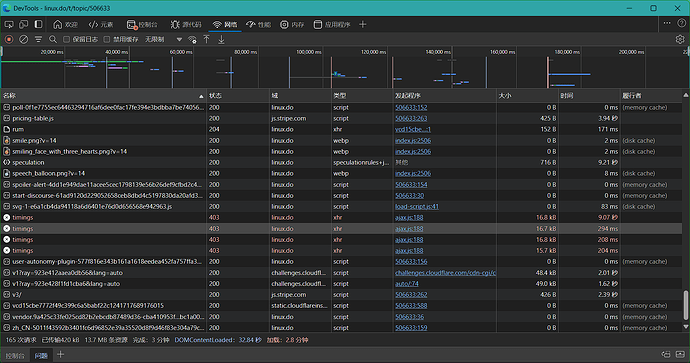Select speech_balloon.png?v=14 request
The width and height of the screenshot is (690, 363).
341,173
